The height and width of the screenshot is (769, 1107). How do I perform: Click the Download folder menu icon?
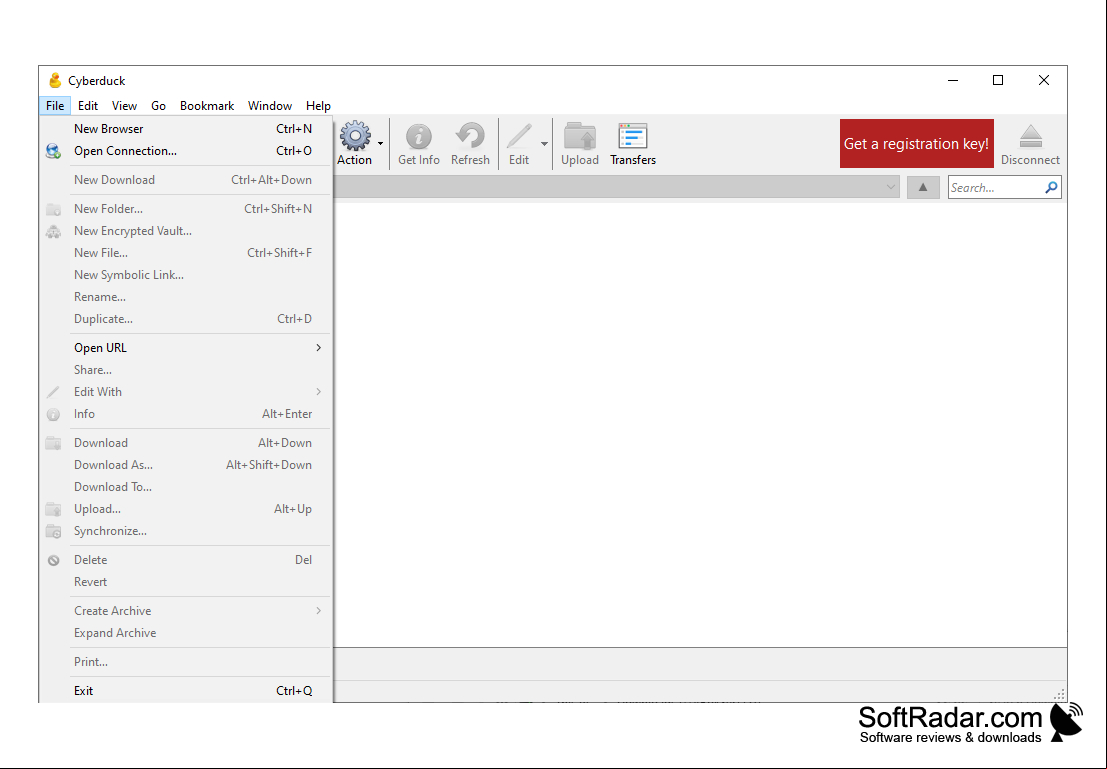point(54,443)
